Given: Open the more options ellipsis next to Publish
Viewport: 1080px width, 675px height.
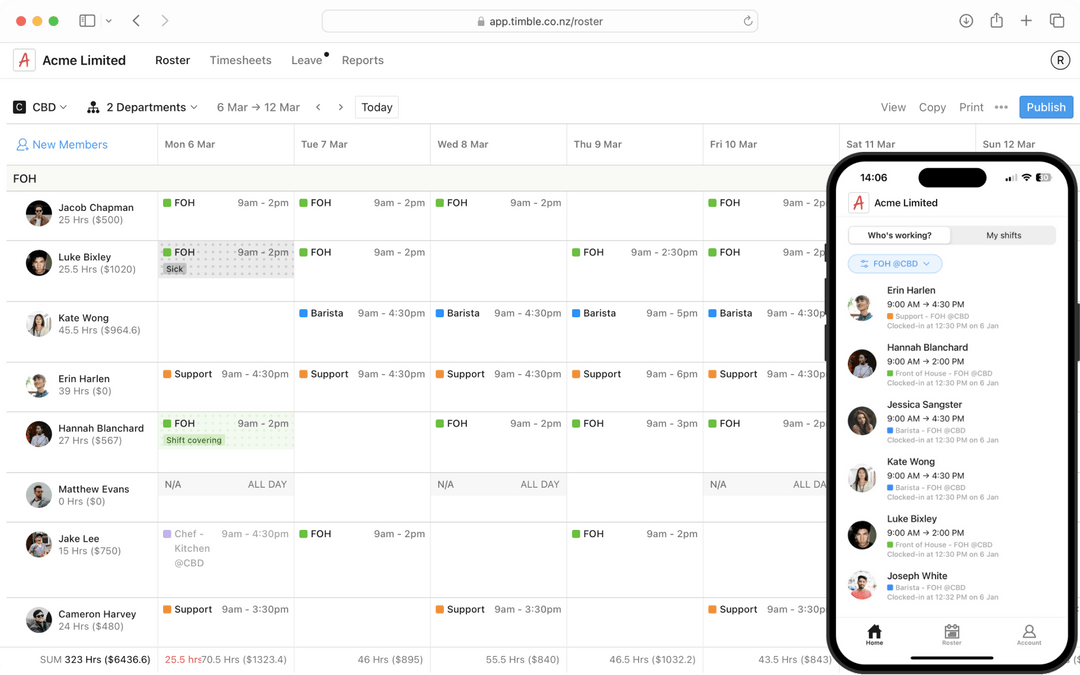Looking at the screenshot, I should [x=1003, y=107].
